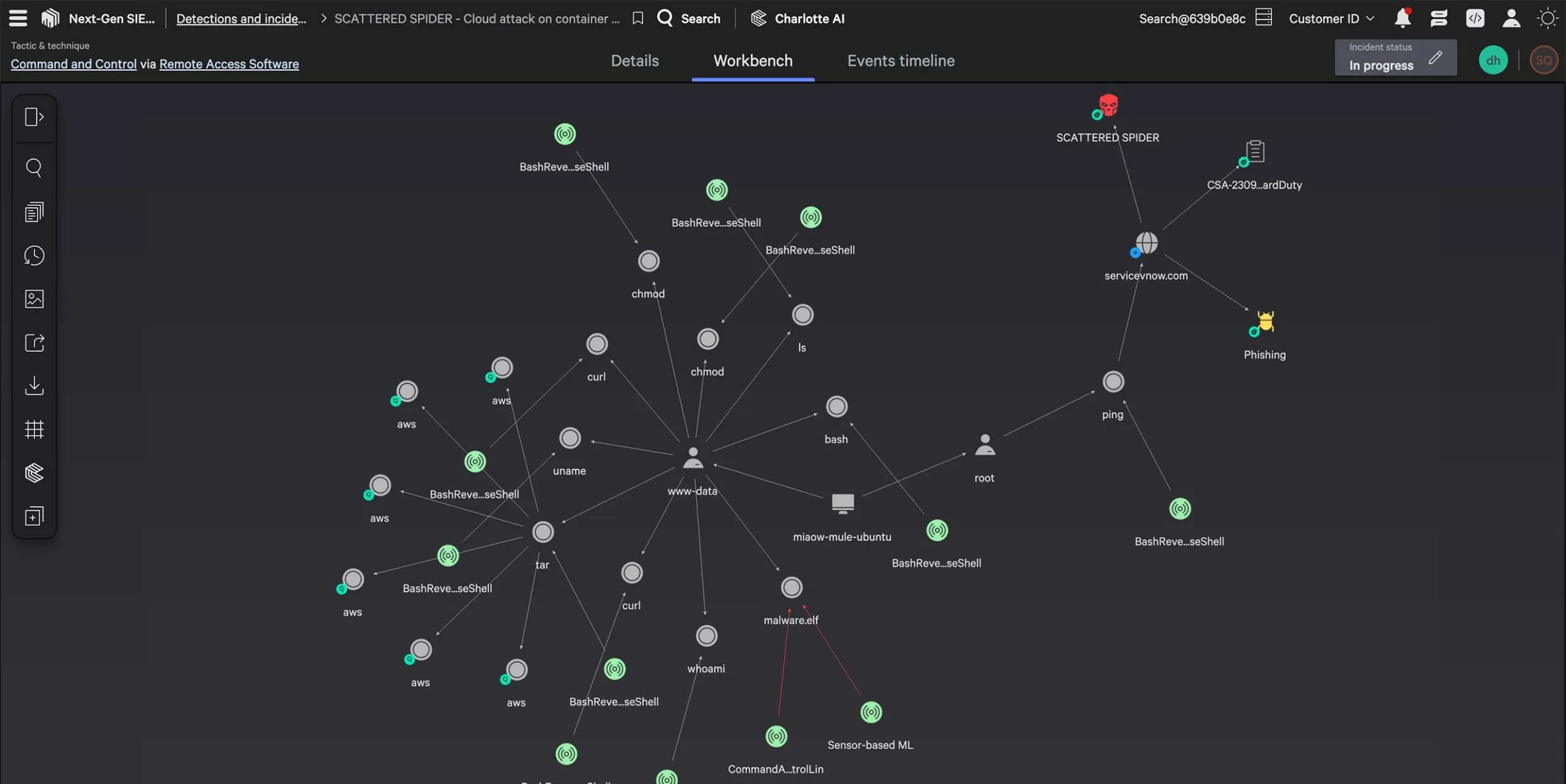Follow the Command and Control link

(73, 64)
